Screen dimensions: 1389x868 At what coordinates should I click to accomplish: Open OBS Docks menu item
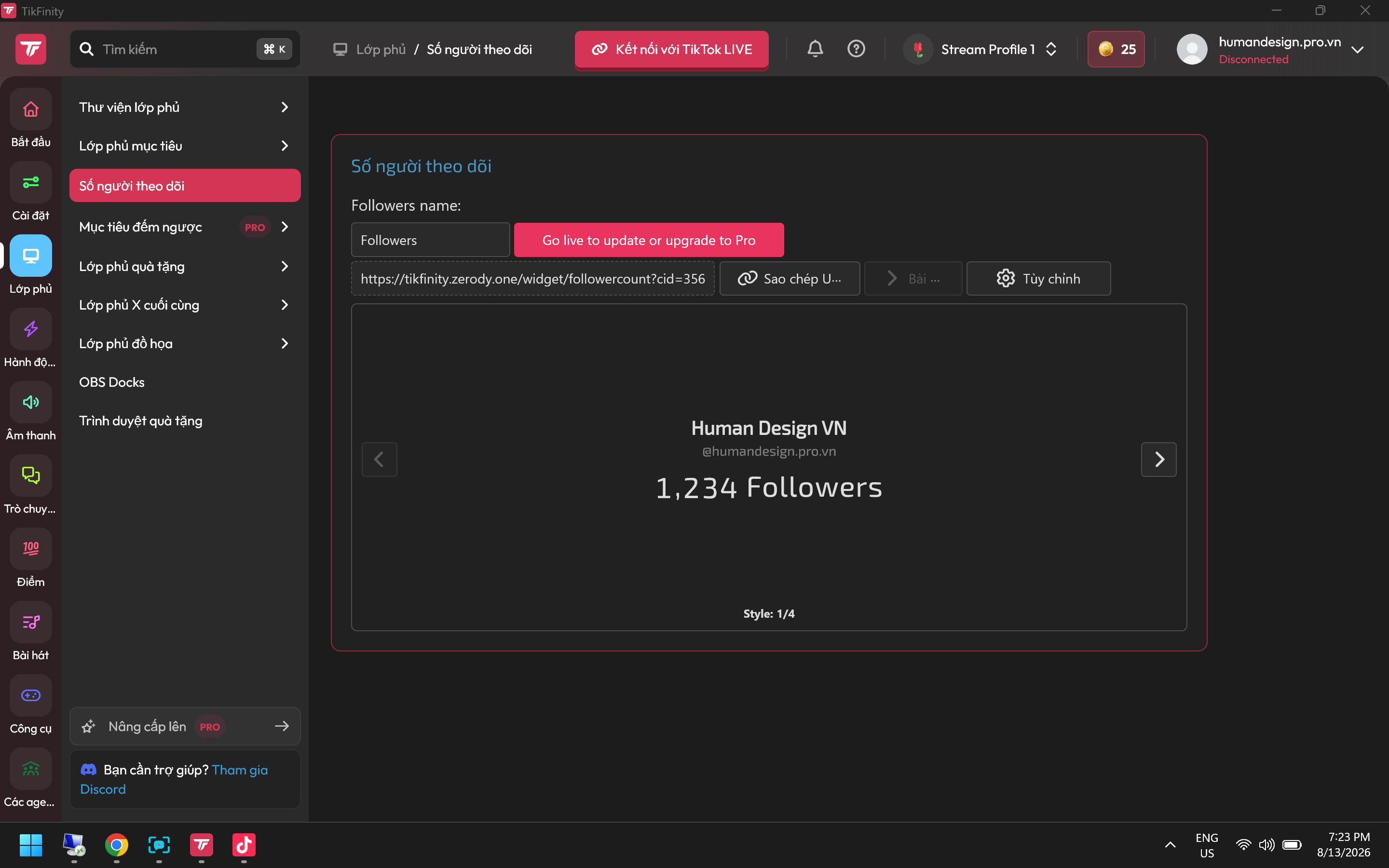click(185, 382)
